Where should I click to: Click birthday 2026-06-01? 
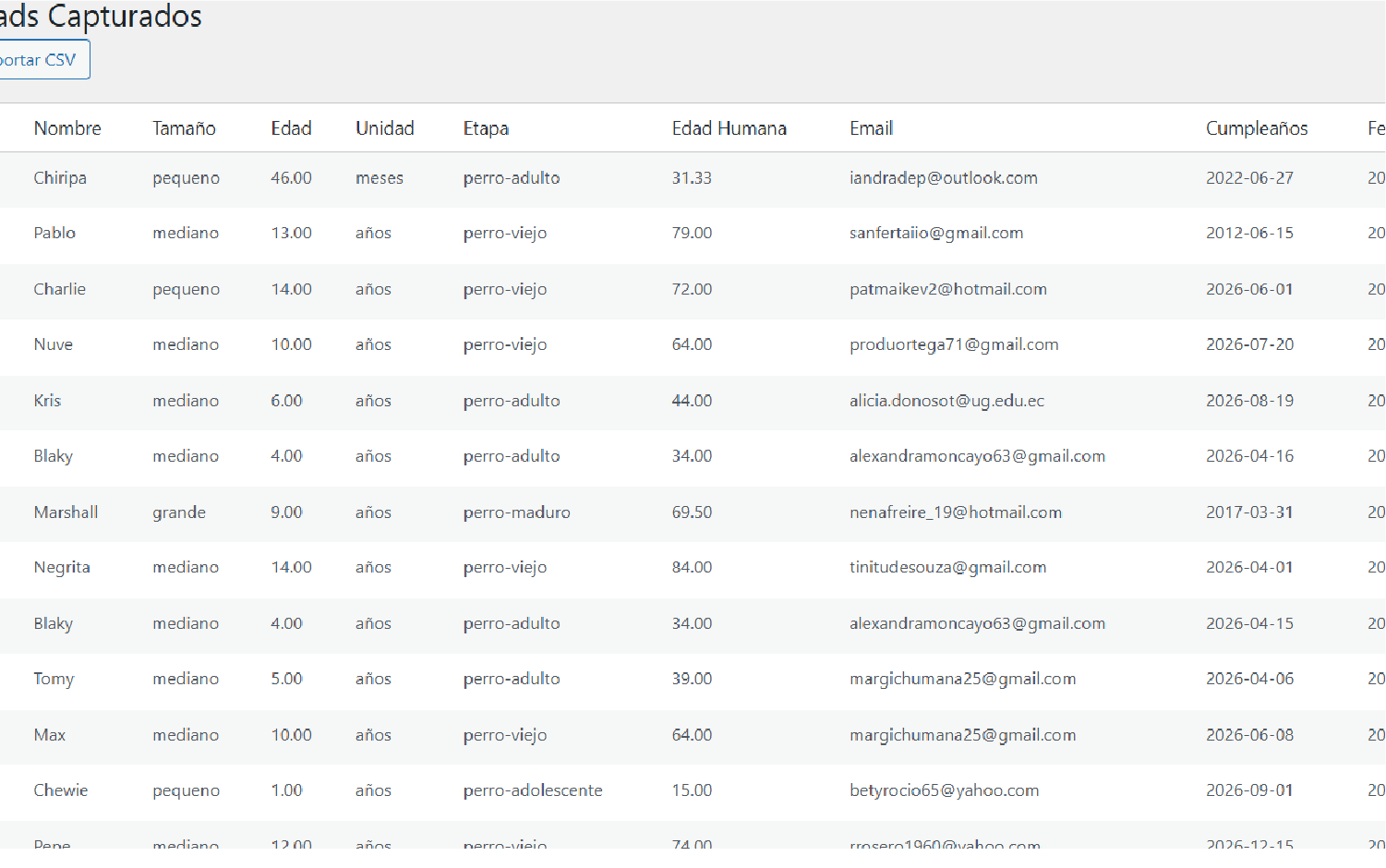click(1249, 289)
